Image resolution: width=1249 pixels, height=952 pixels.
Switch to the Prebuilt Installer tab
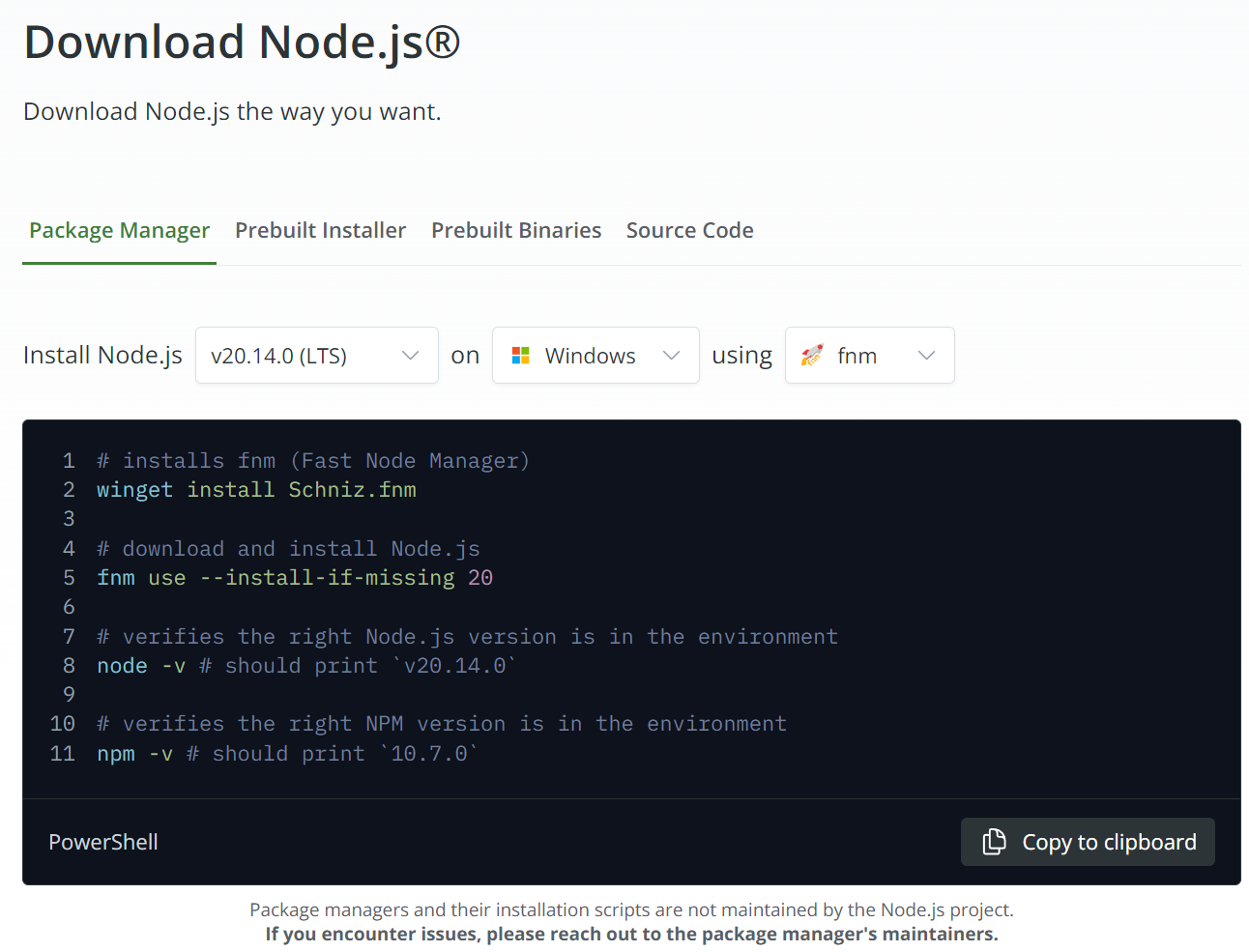[320, 230]
